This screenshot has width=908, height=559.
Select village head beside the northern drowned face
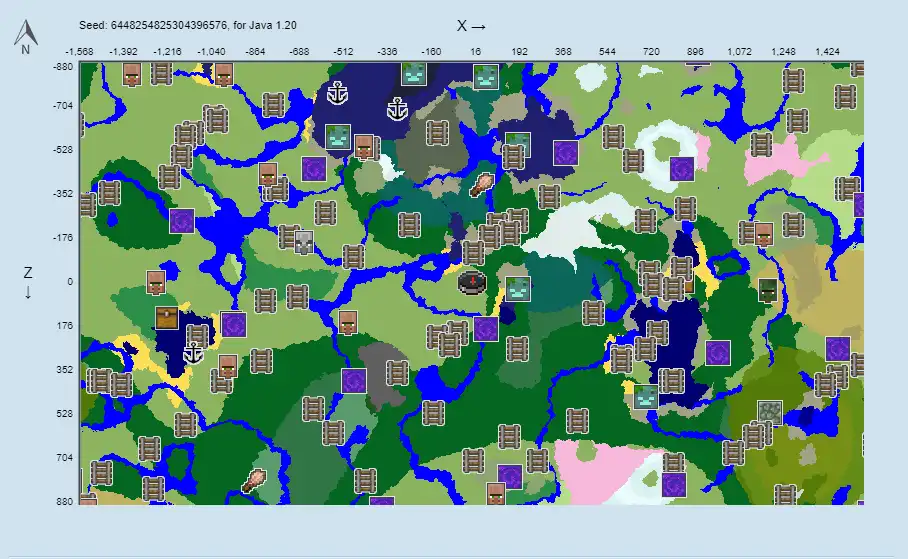(364, 147)
